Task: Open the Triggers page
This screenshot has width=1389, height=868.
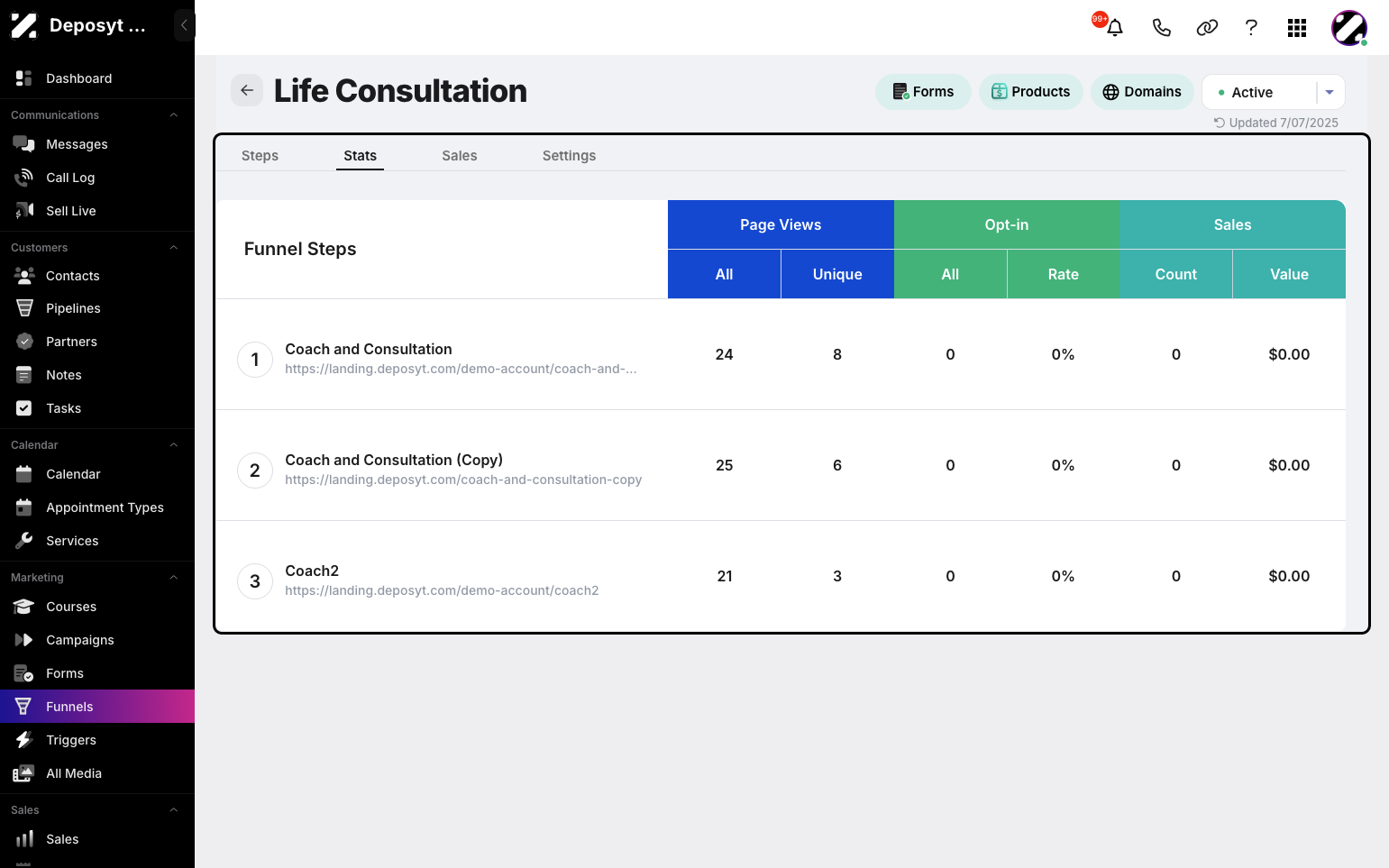Action: (x=97, y=740)
